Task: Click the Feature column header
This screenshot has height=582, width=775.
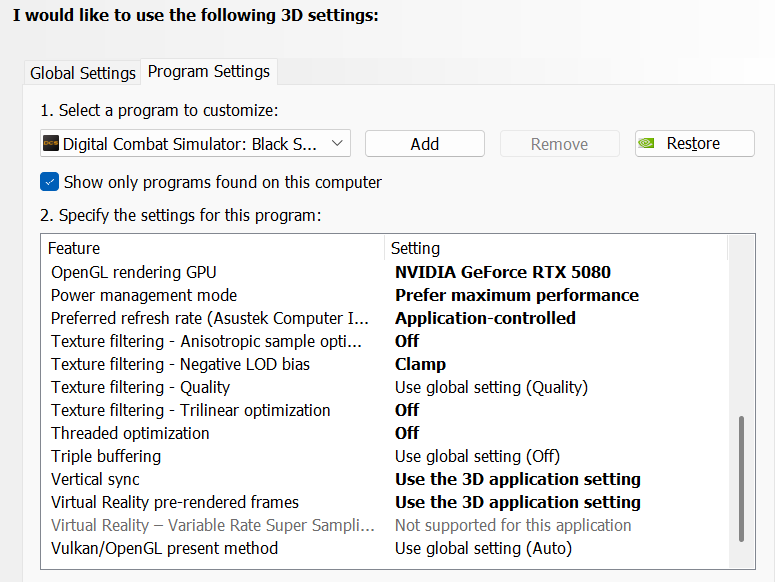Action: 213,248
